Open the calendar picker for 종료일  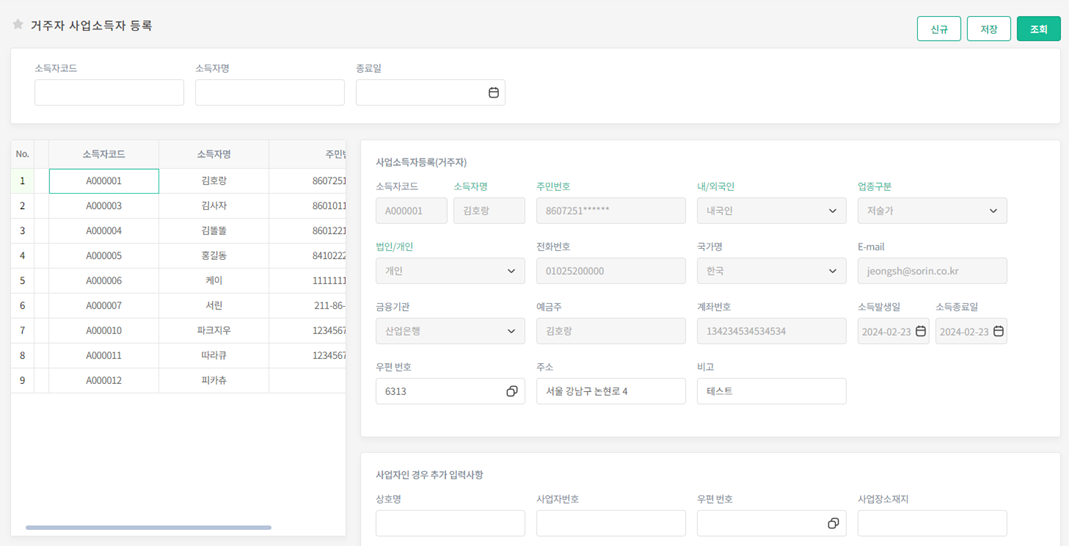(493, 93)
